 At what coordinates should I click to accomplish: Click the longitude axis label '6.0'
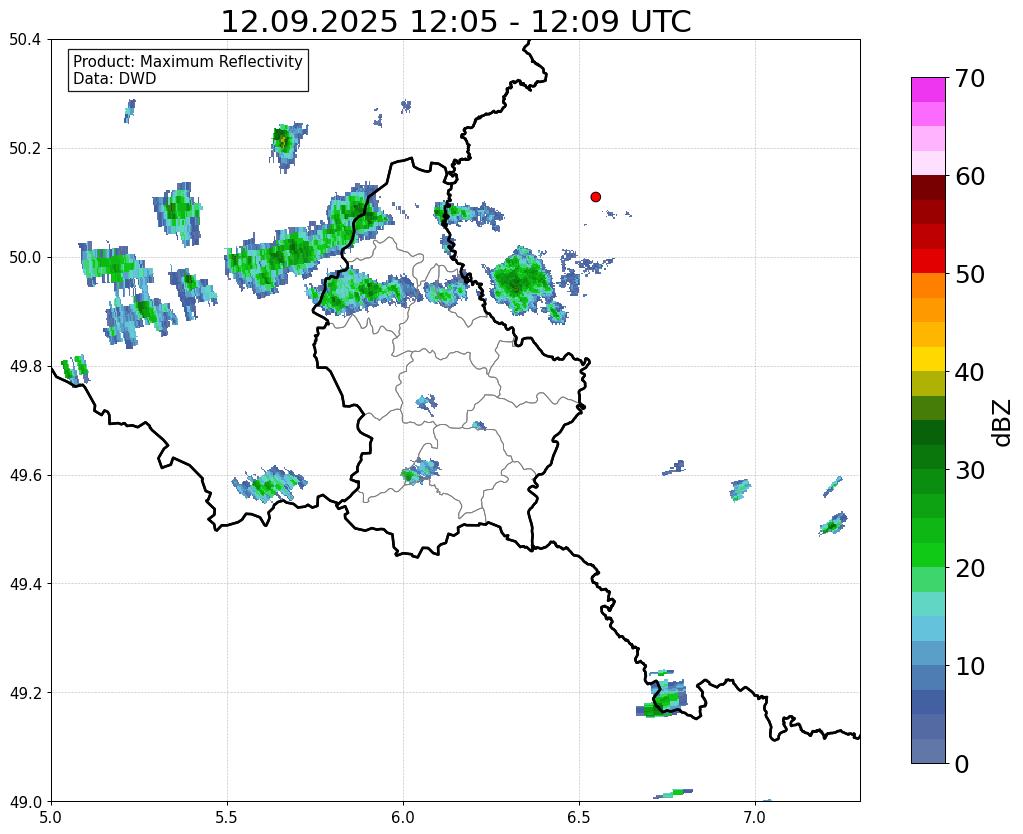(403, 817)
